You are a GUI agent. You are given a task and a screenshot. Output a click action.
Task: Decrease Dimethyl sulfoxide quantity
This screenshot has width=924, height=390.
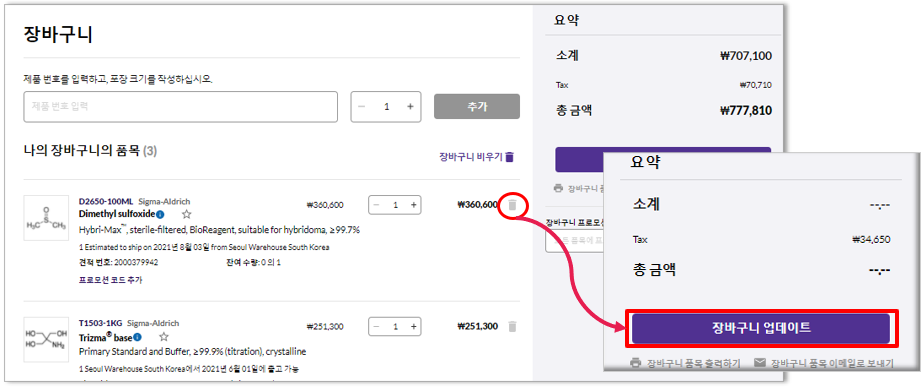377,205
